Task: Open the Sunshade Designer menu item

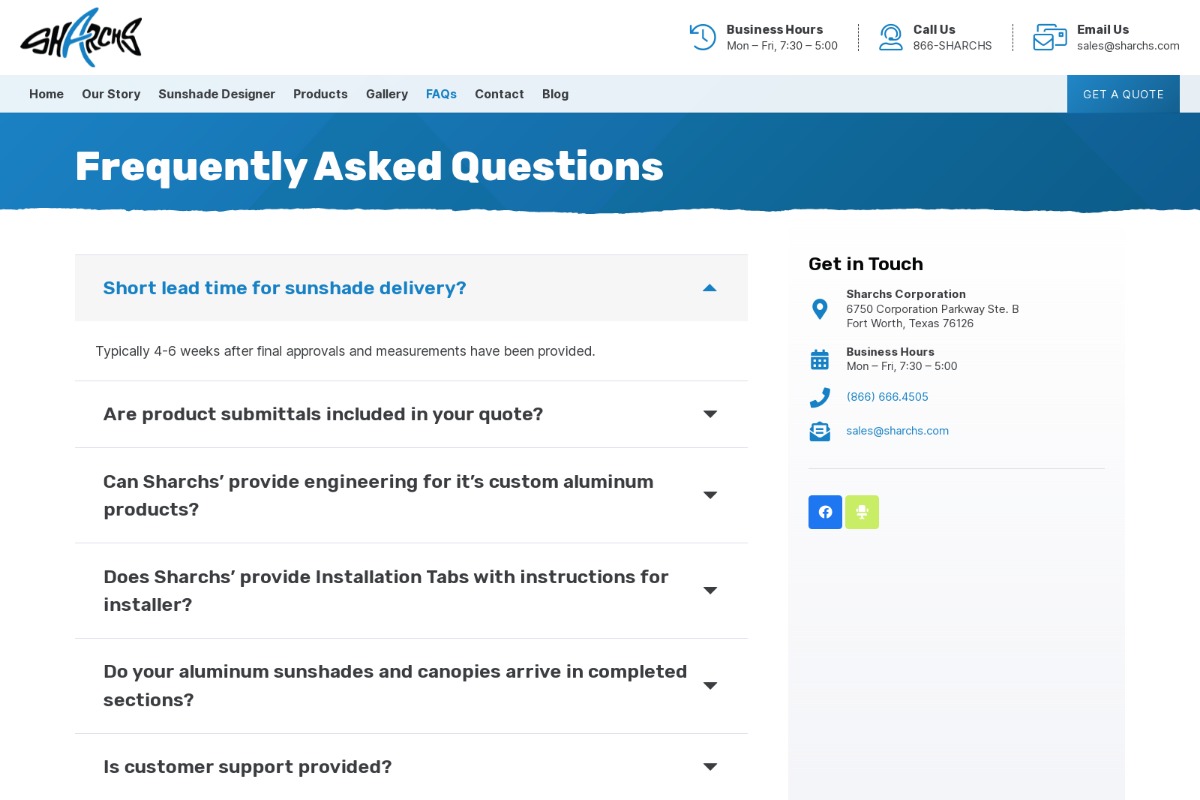Action: click(217, 94)
